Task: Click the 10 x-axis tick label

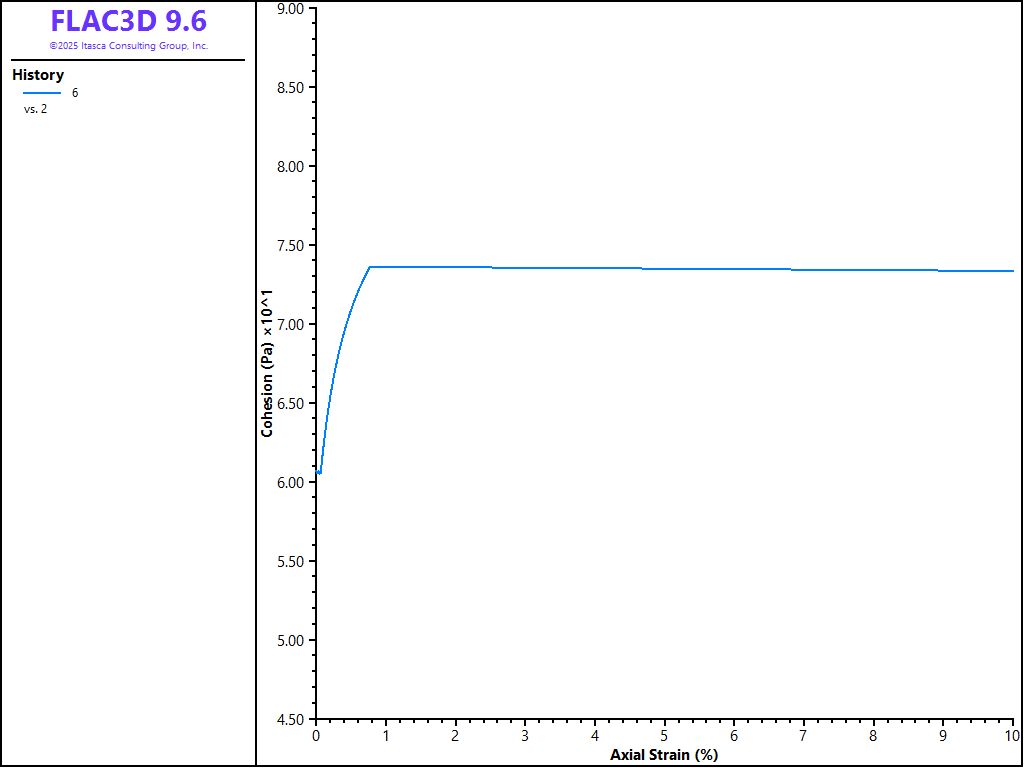Action: 1012,736
